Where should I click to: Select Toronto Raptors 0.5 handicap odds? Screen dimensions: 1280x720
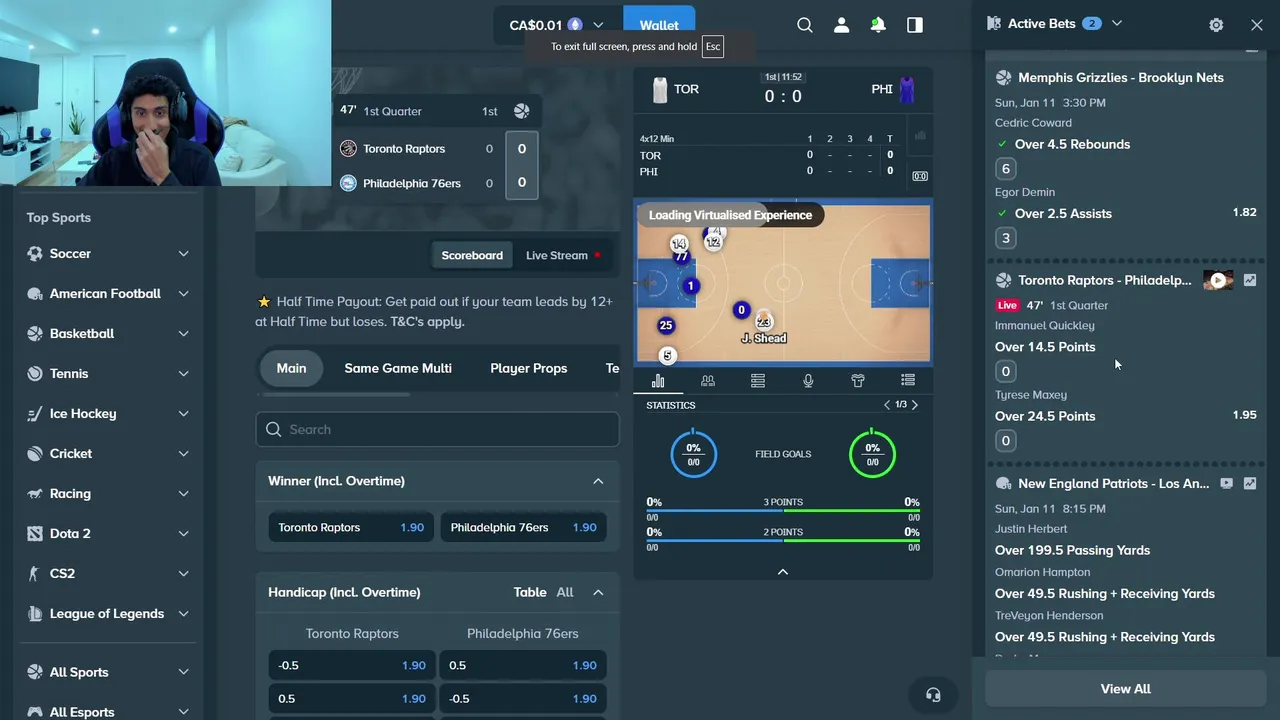(351, 698)
